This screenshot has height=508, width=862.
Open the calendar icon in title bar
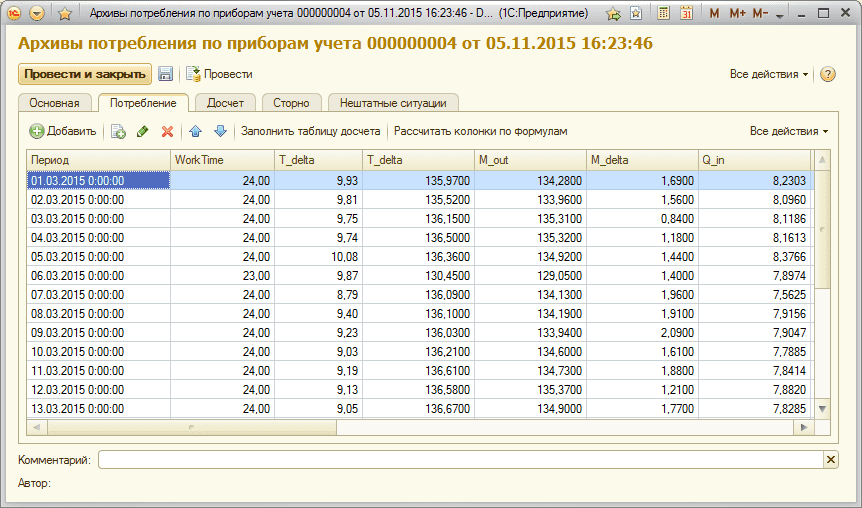[686, 13]
